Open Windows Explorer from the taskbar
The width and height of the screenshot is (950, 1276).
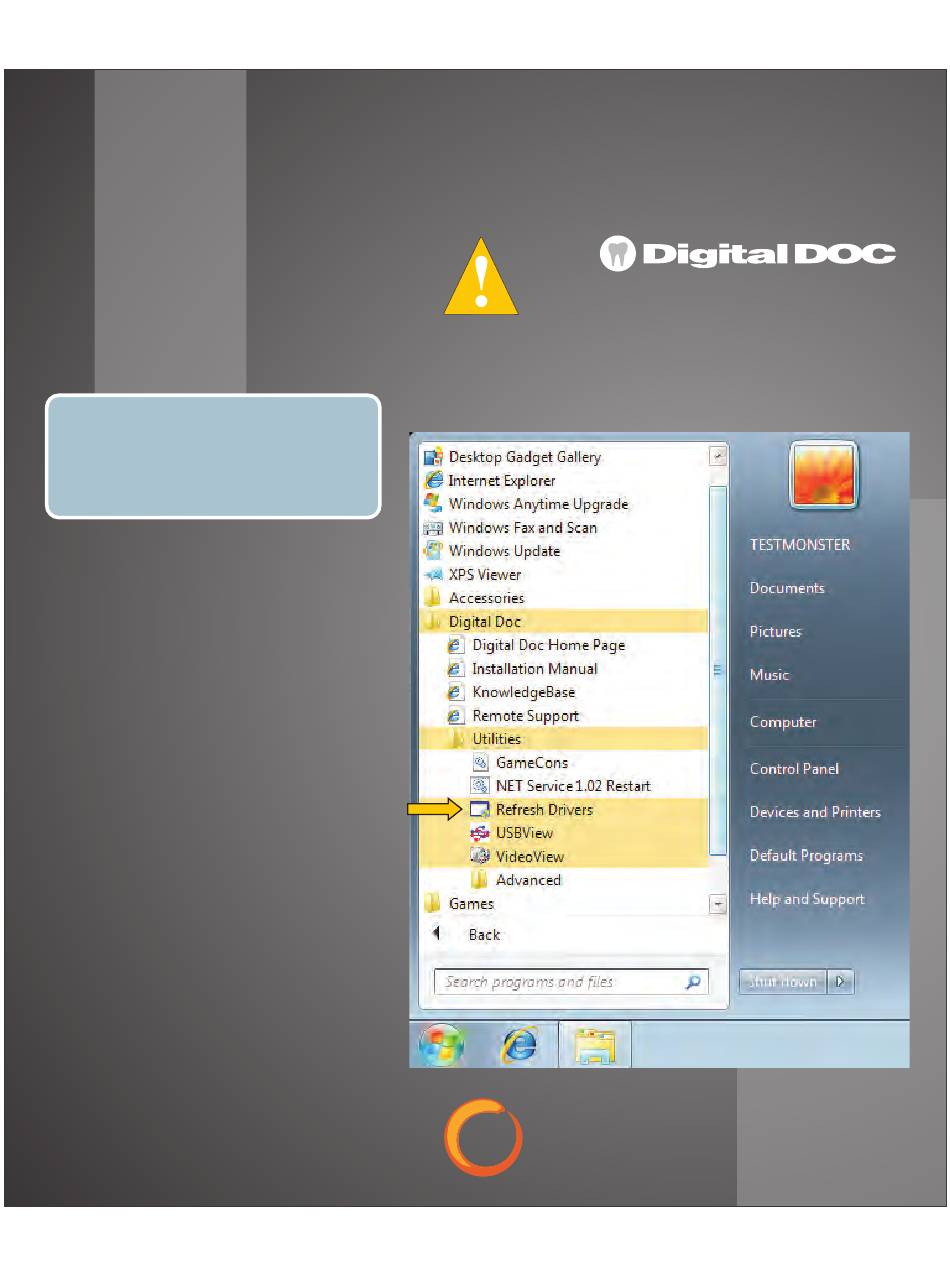[x=594, y=1045]
